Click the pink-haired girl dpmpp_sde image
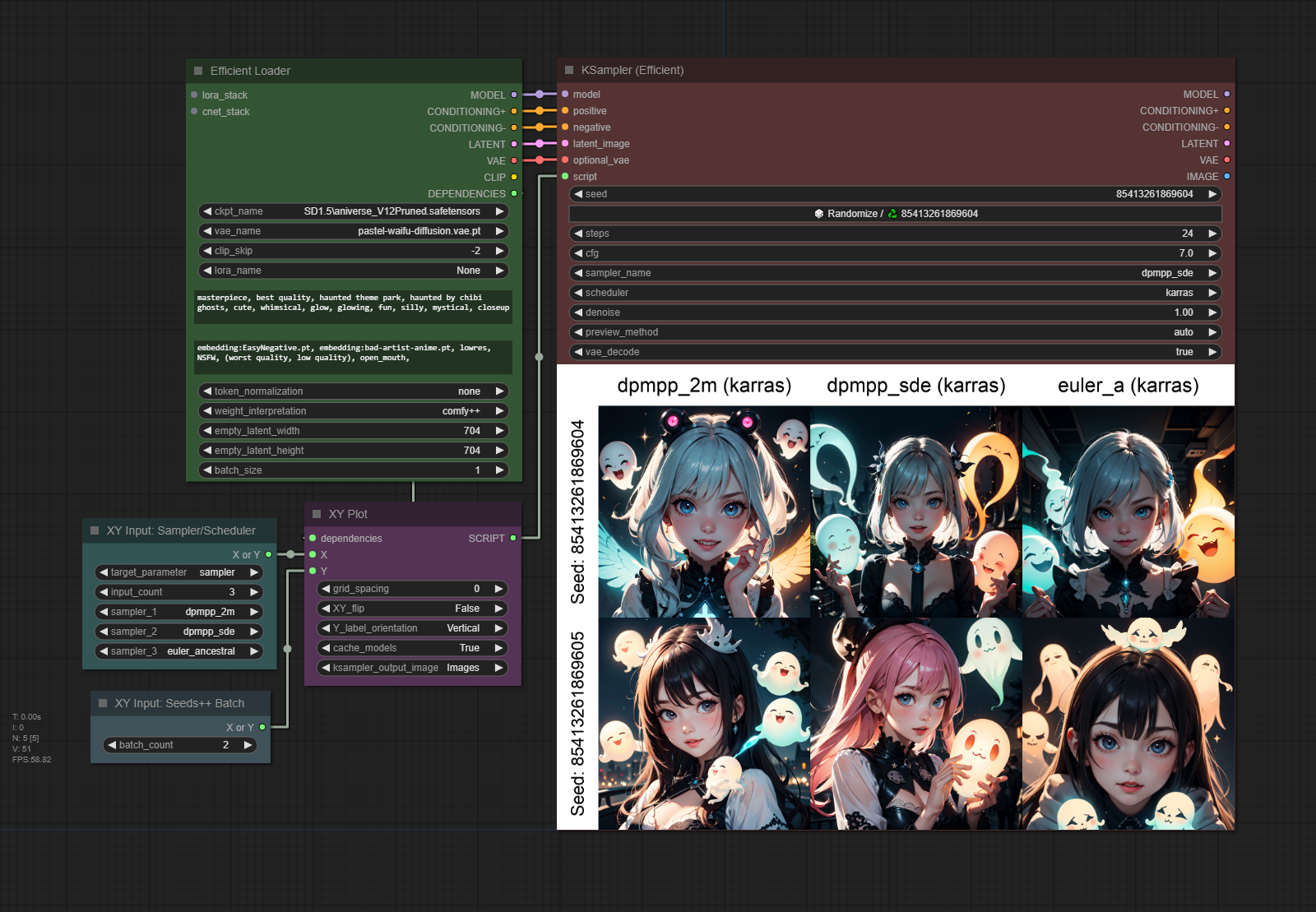 915,724
